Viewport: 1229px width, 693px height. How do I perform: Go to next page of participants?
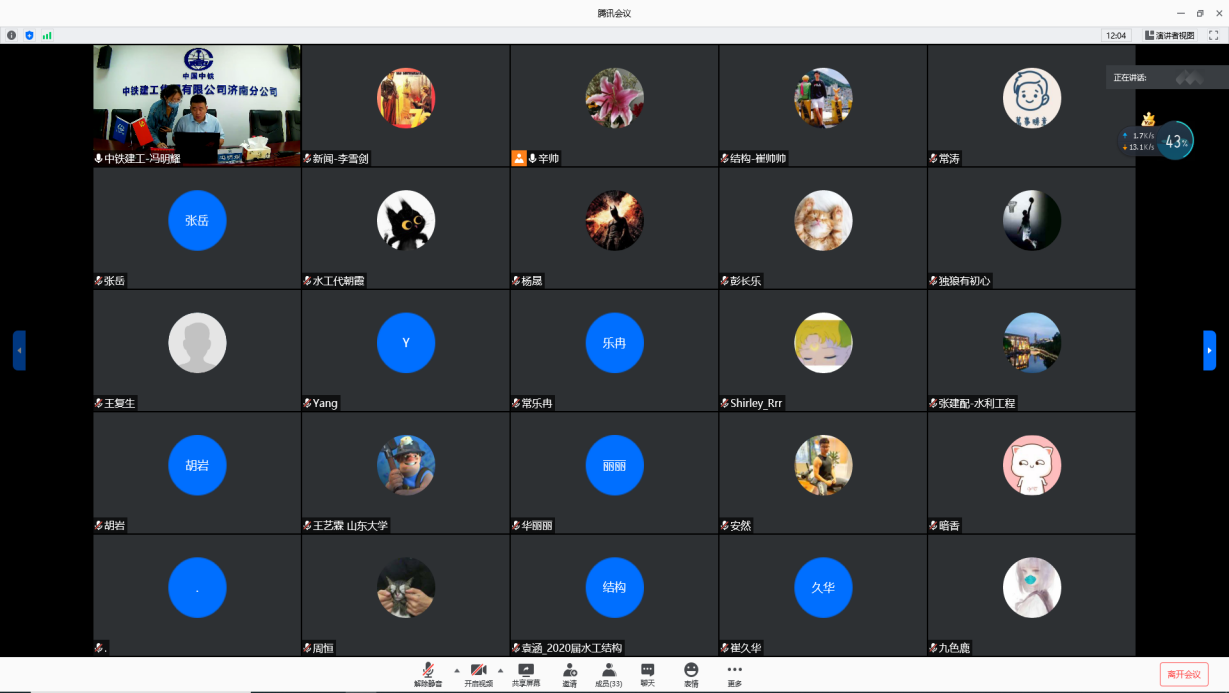pyautogui.click(x=1209, y=350)
